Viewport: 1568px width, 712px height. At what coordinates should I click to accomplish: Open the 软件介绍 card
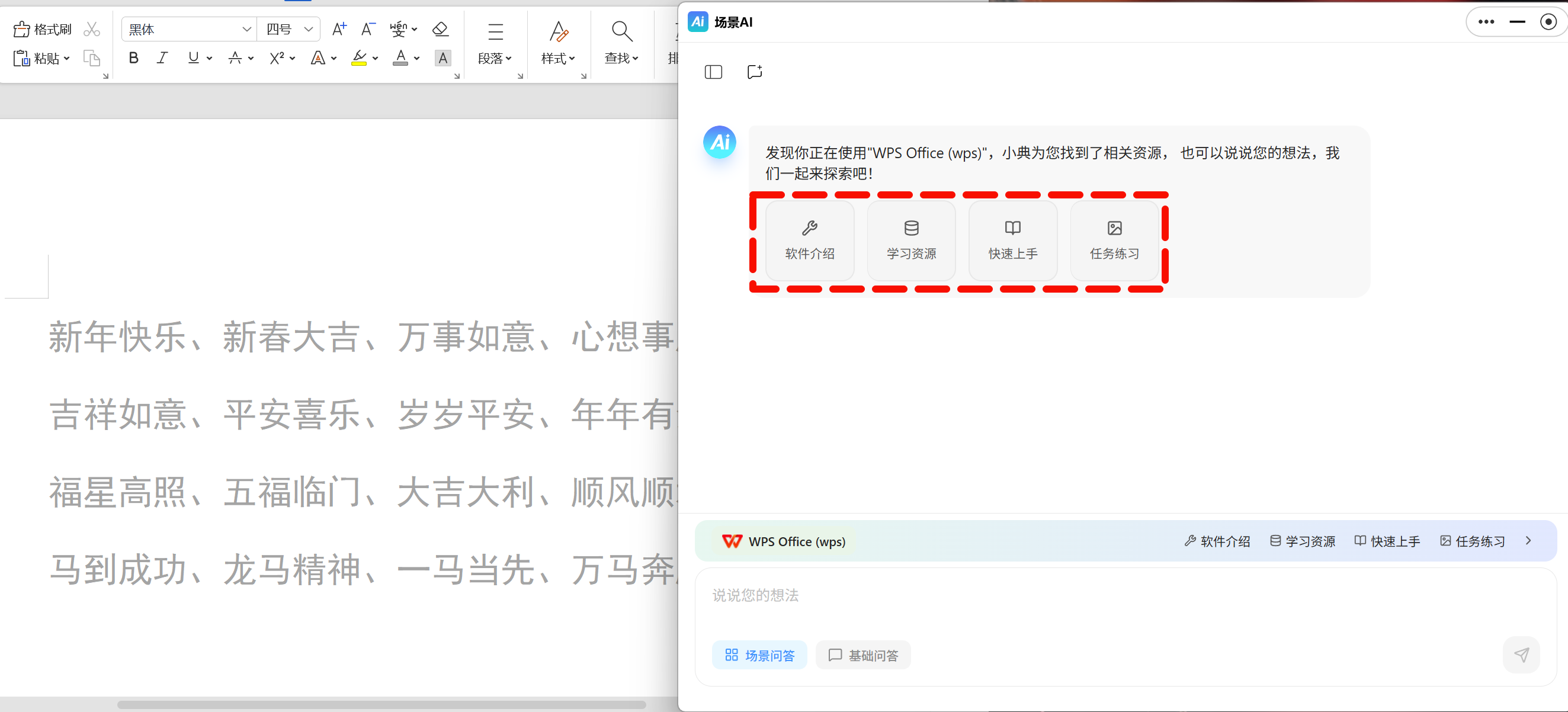[809, 241]
